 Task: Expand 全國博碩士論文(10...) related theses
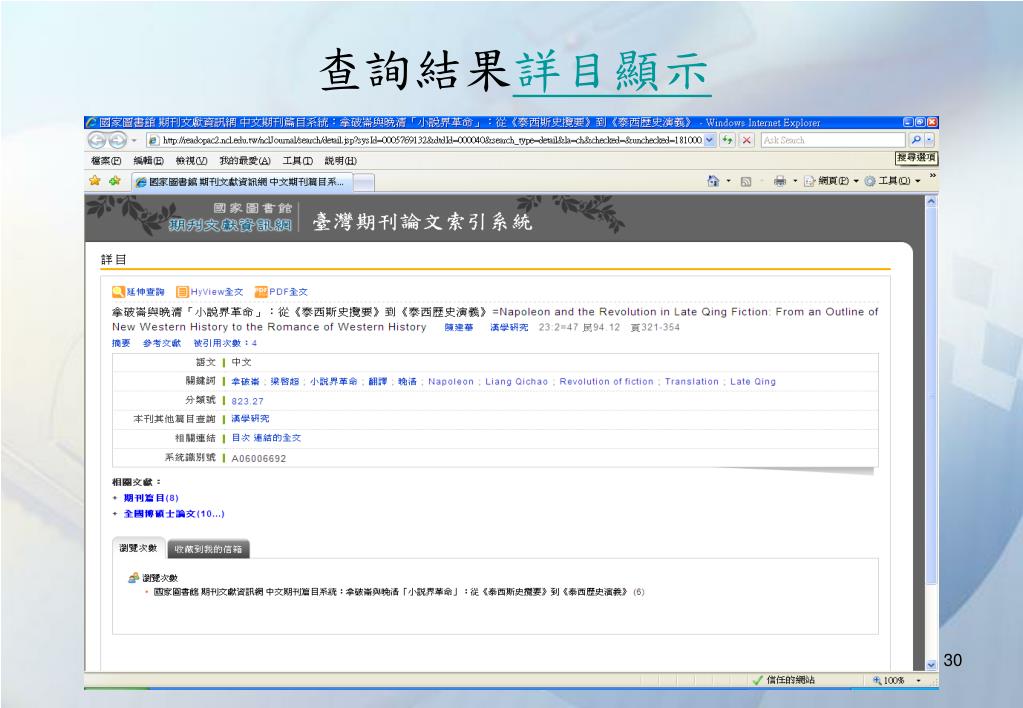click(x=174, y=514)
